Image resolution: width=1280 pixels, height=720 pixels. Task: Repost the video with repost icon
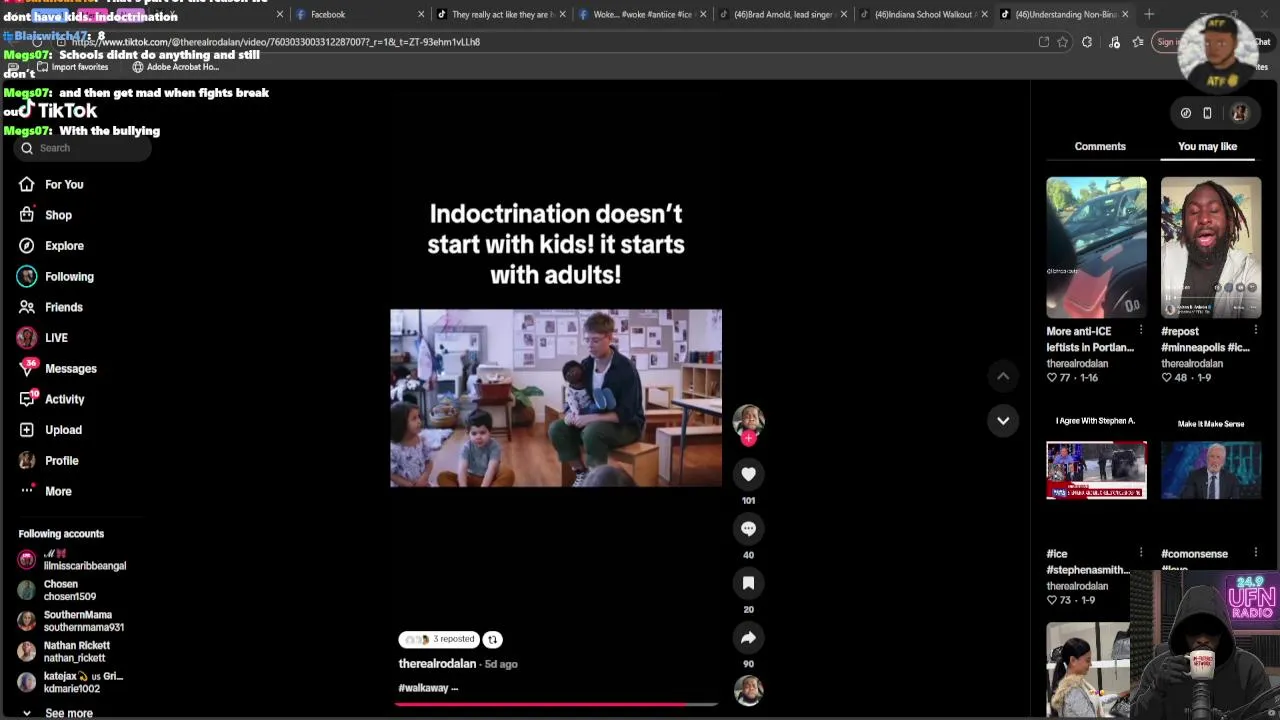(492, 639)
